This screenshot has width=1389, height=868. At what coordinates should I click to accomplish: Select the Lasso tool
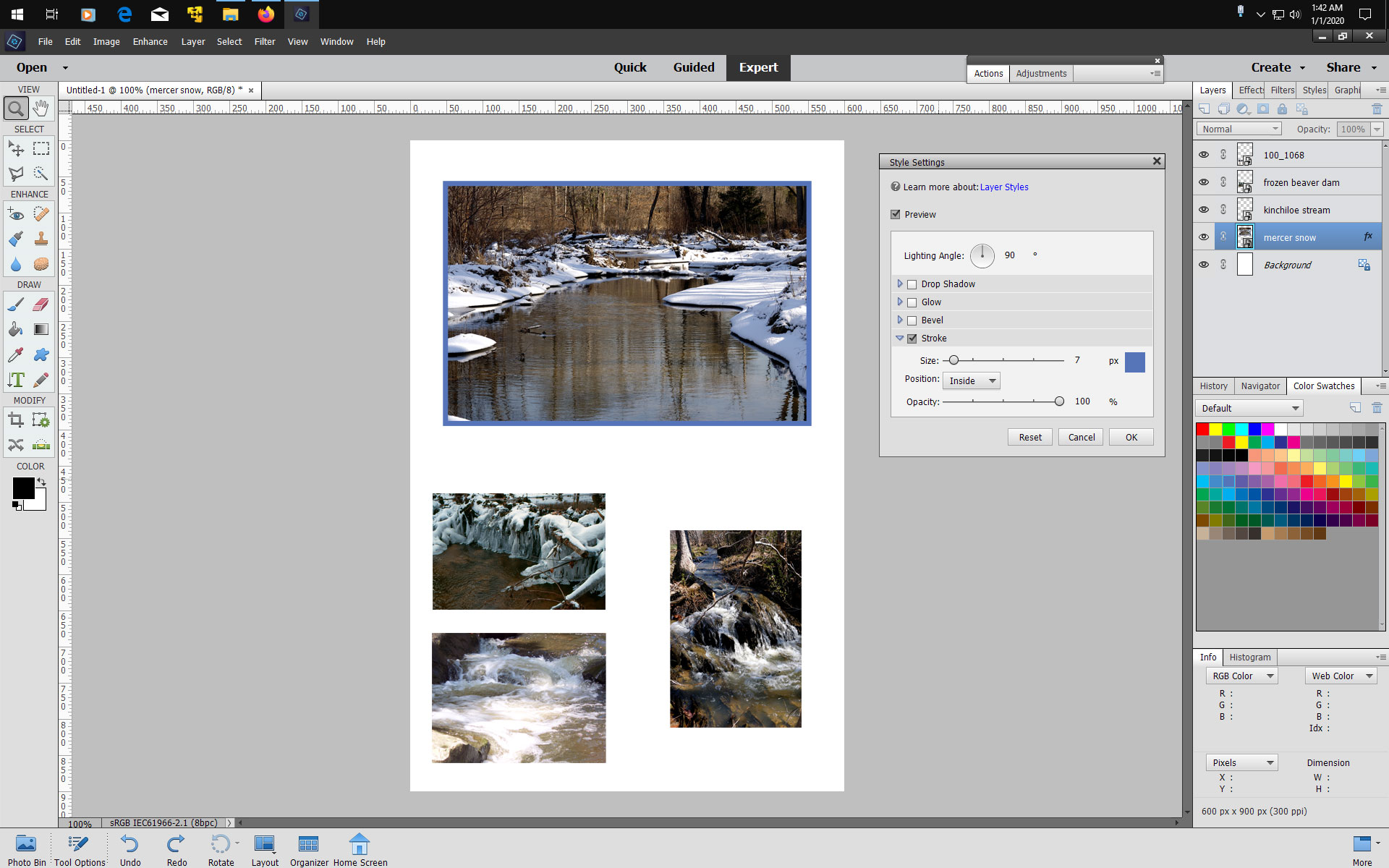[x=15, y=174]
